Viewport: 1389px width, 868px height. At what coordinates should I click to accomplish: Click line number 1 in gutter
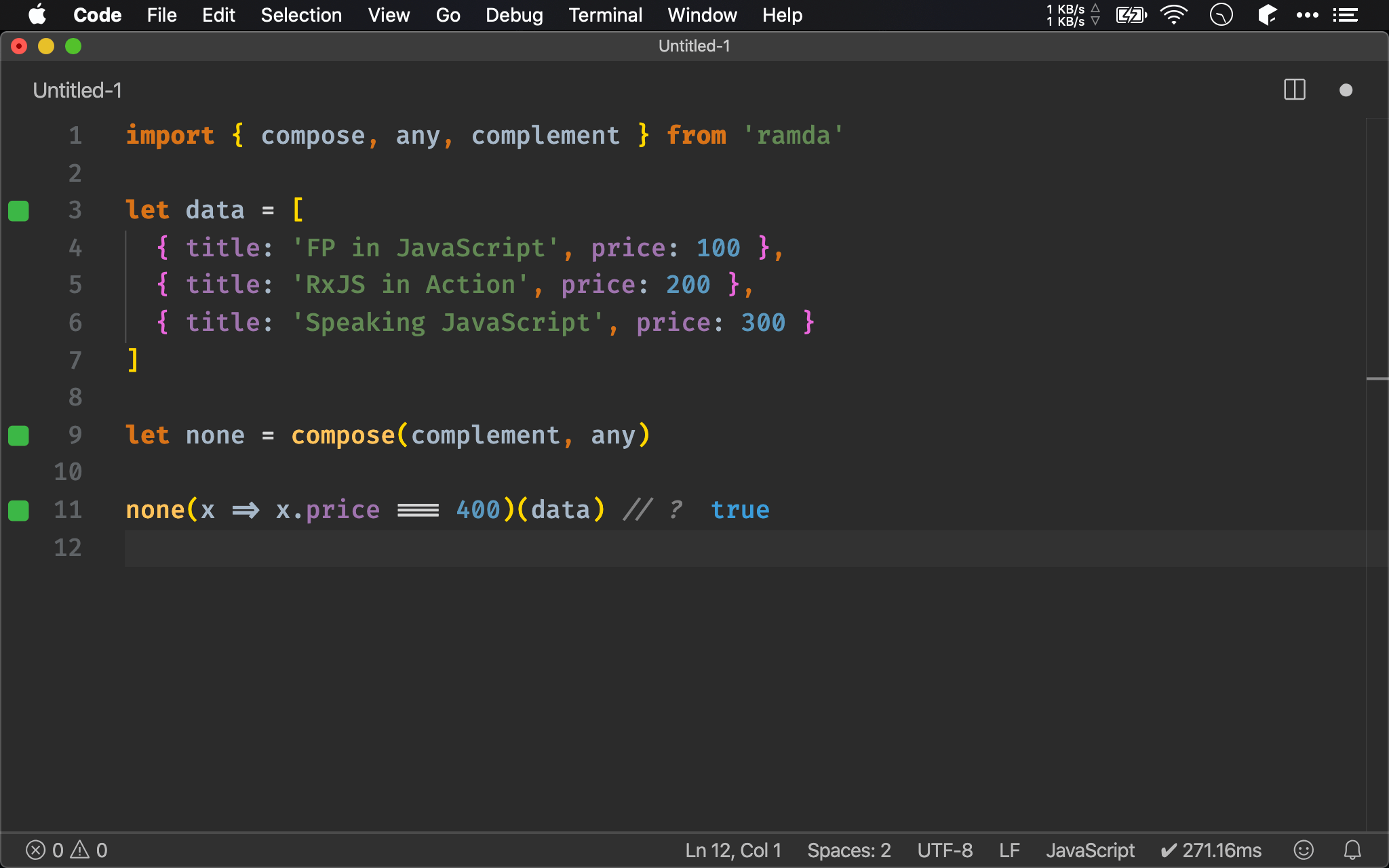[x=75, y=136]
